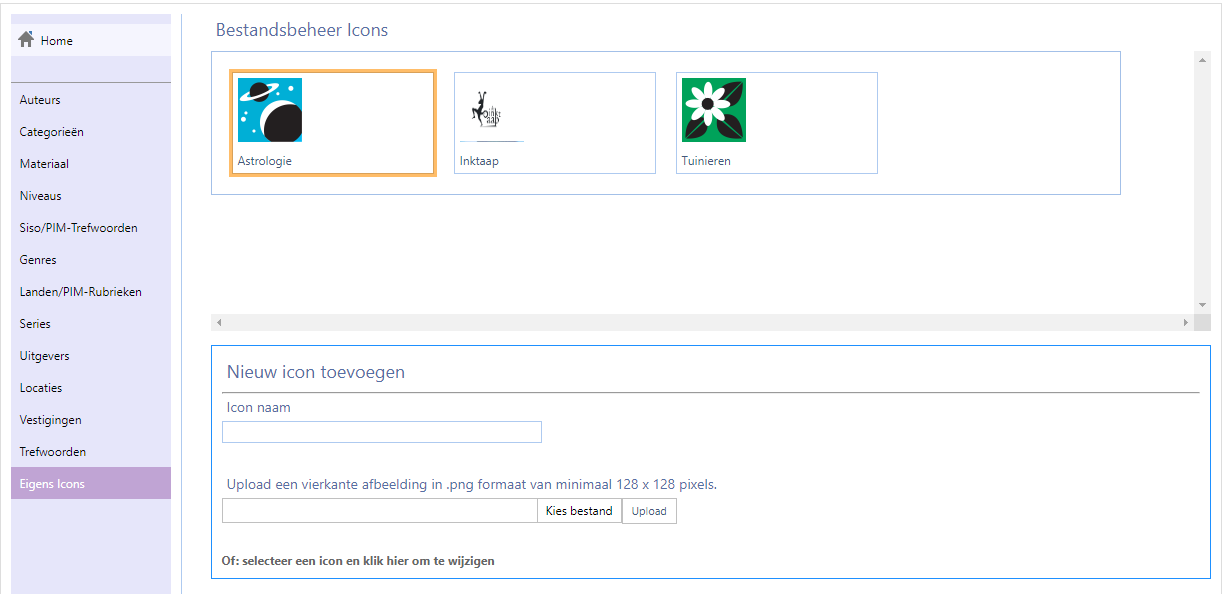The width and height of the screenshot is (1224, 594).
Task: Click the vertical scrollbar down arrow
Action: click(1202, 305)
